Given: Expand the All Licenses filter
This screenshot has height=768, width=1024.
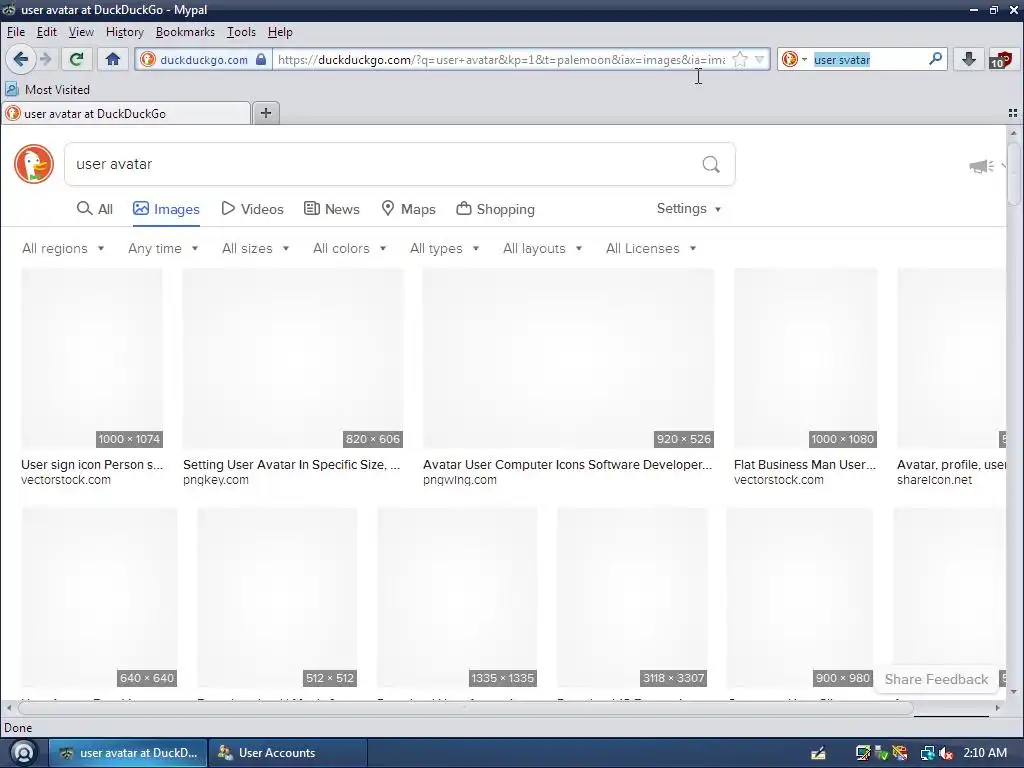Looking at the screenshot, I should tap(650, 248).
